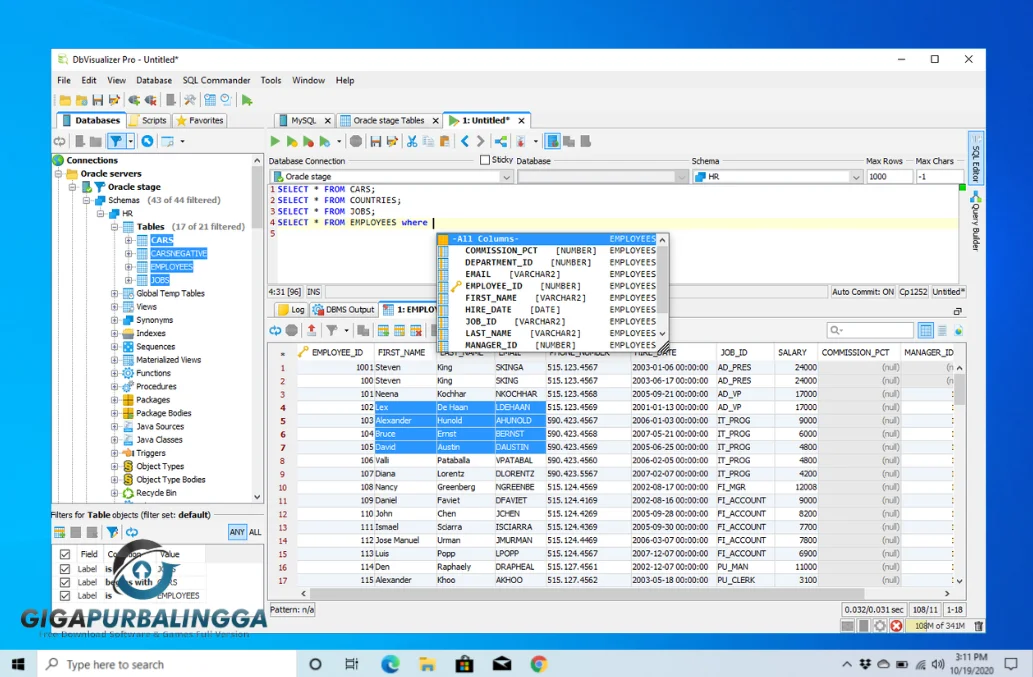Click the connect database plug icon in main toolbar
The width and height of the screenshot is (1033, 677).
point(134,100)
